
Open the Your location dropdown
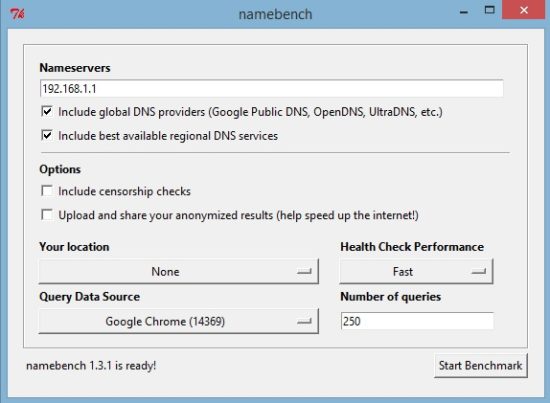coord(179,271)
